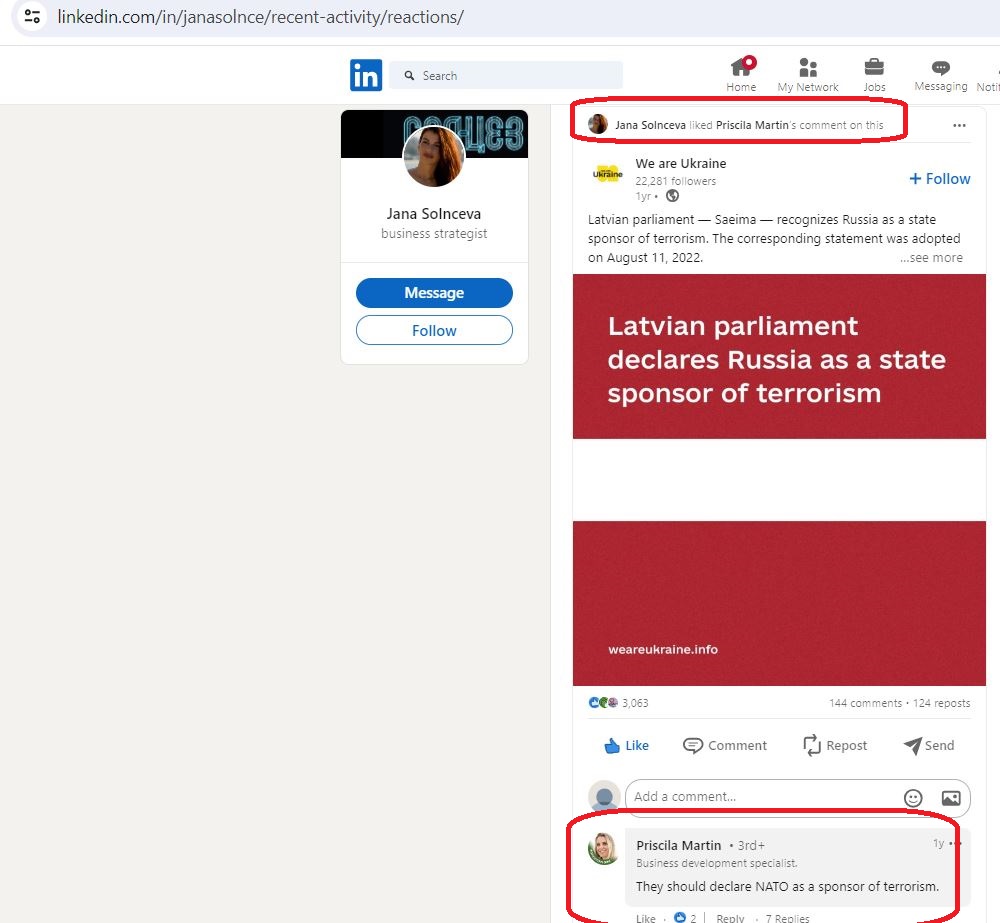The width and height of the screenshot is (1000, 923).
Task: Open the Latvian parliament post image
Action: 779,480
